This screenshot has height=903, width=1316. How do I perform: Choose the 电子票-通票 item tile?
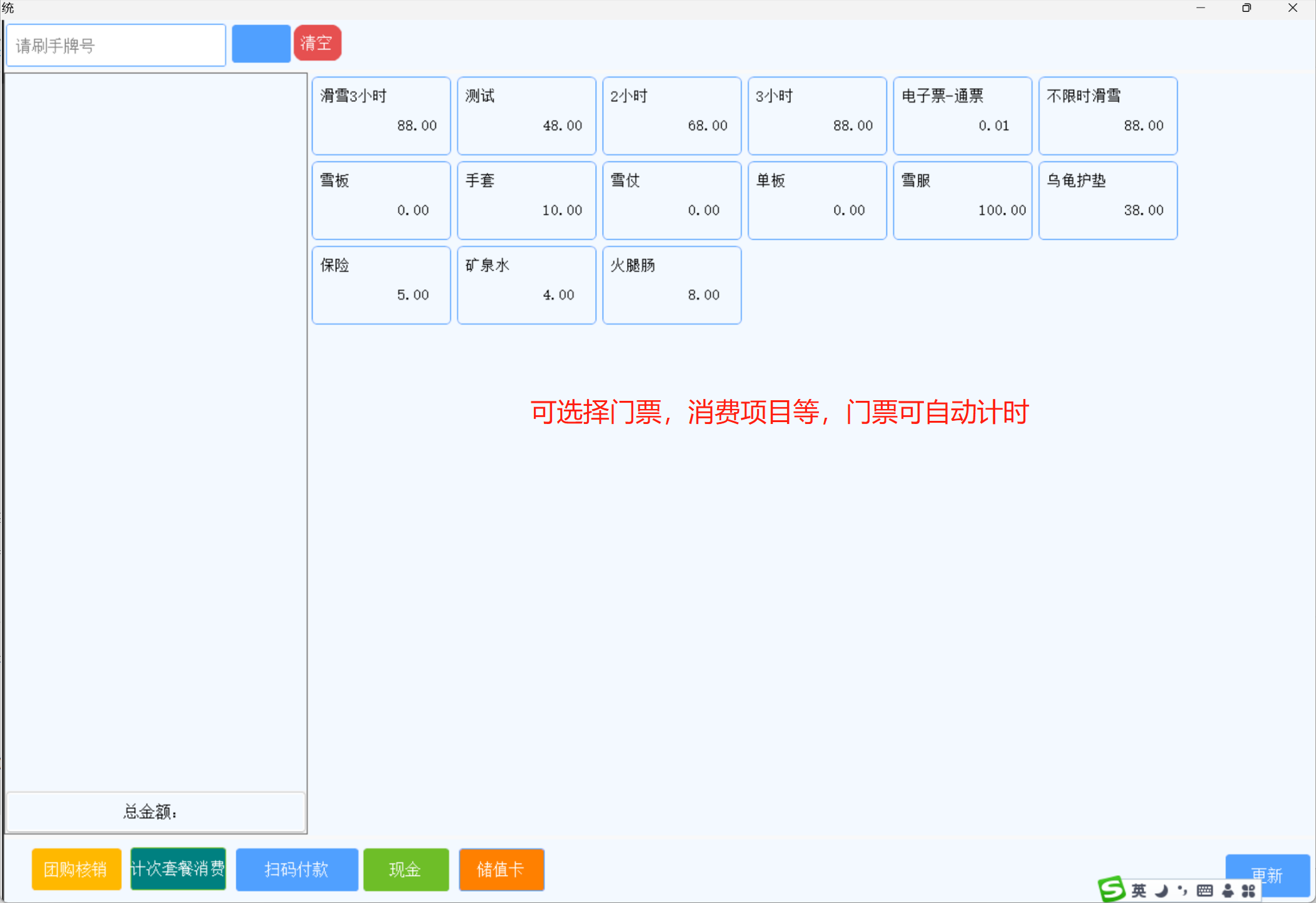[962, 116]
